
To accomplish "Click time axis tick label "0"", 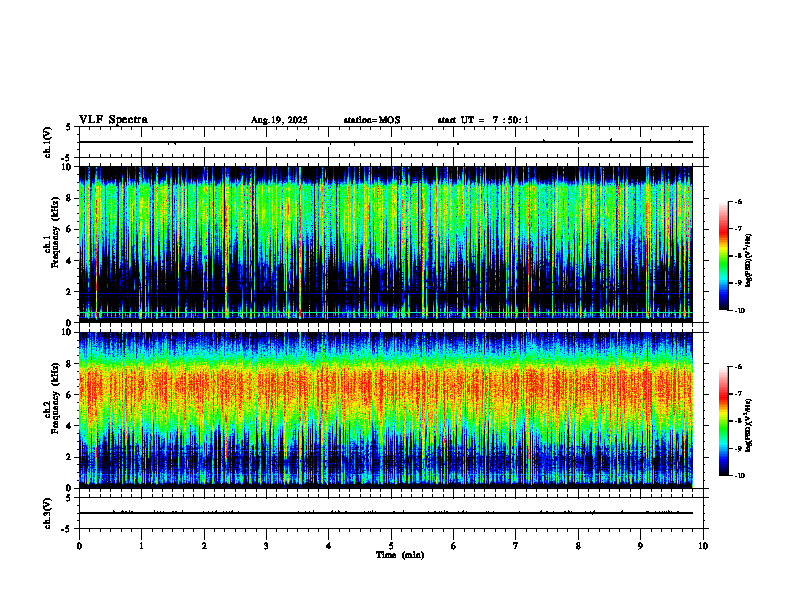I will coord(79,546).
